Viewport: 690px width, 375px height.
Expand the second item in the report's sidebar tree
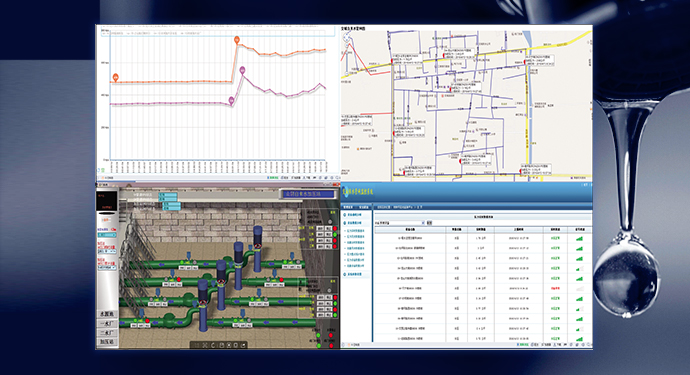(x=355, y=223)
